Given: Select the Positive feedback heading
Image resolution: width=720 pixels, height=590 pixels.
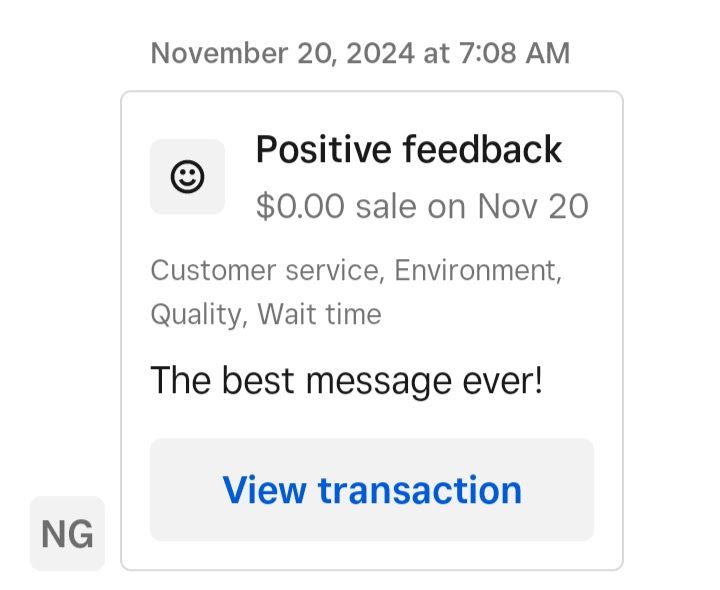Looking at the screenshot, I should 409,150.
